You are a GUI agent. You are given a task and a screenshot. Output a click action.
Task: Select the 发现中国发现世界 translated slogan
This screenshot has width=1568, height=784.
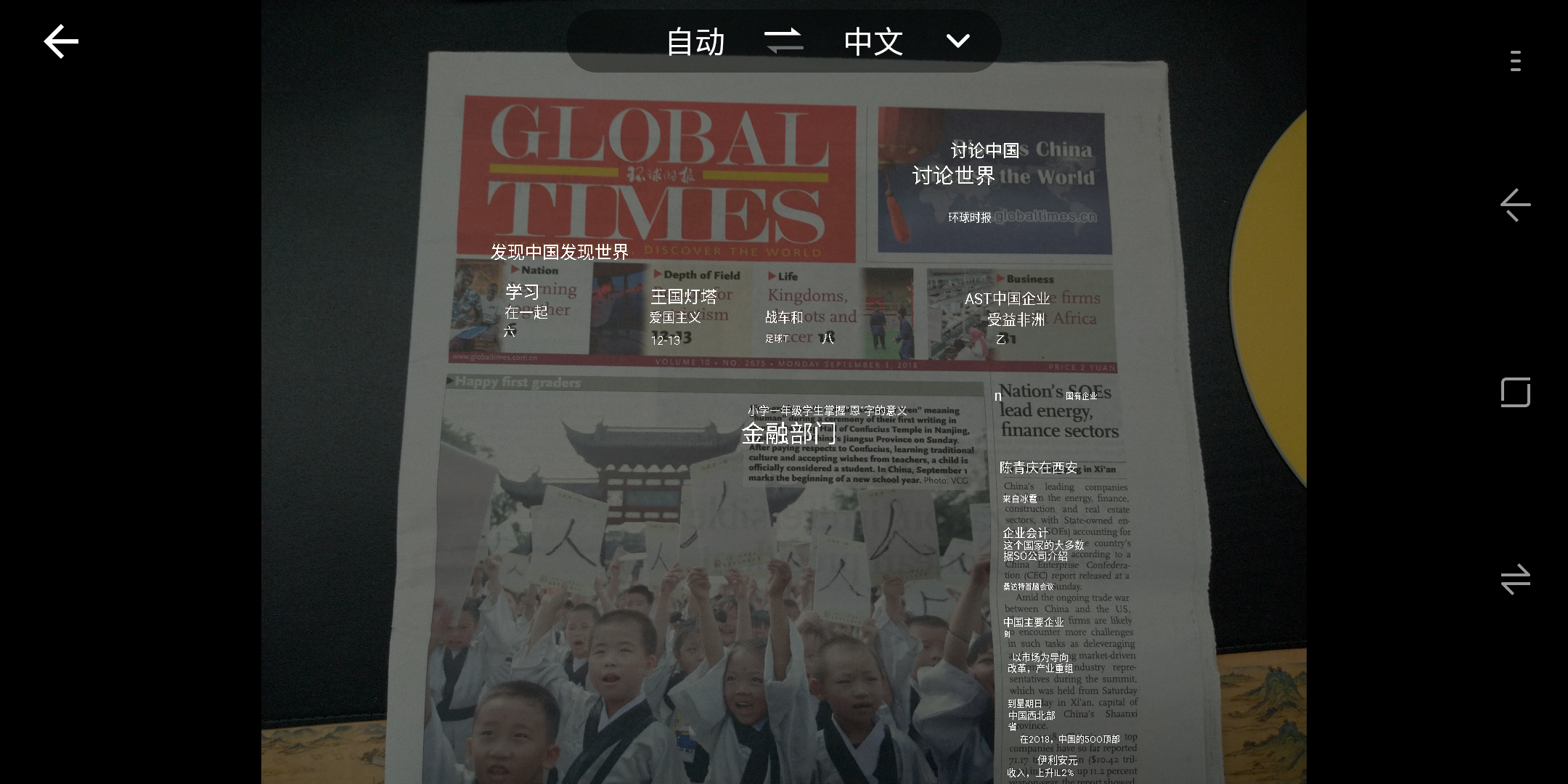click(x=559, y=252)
